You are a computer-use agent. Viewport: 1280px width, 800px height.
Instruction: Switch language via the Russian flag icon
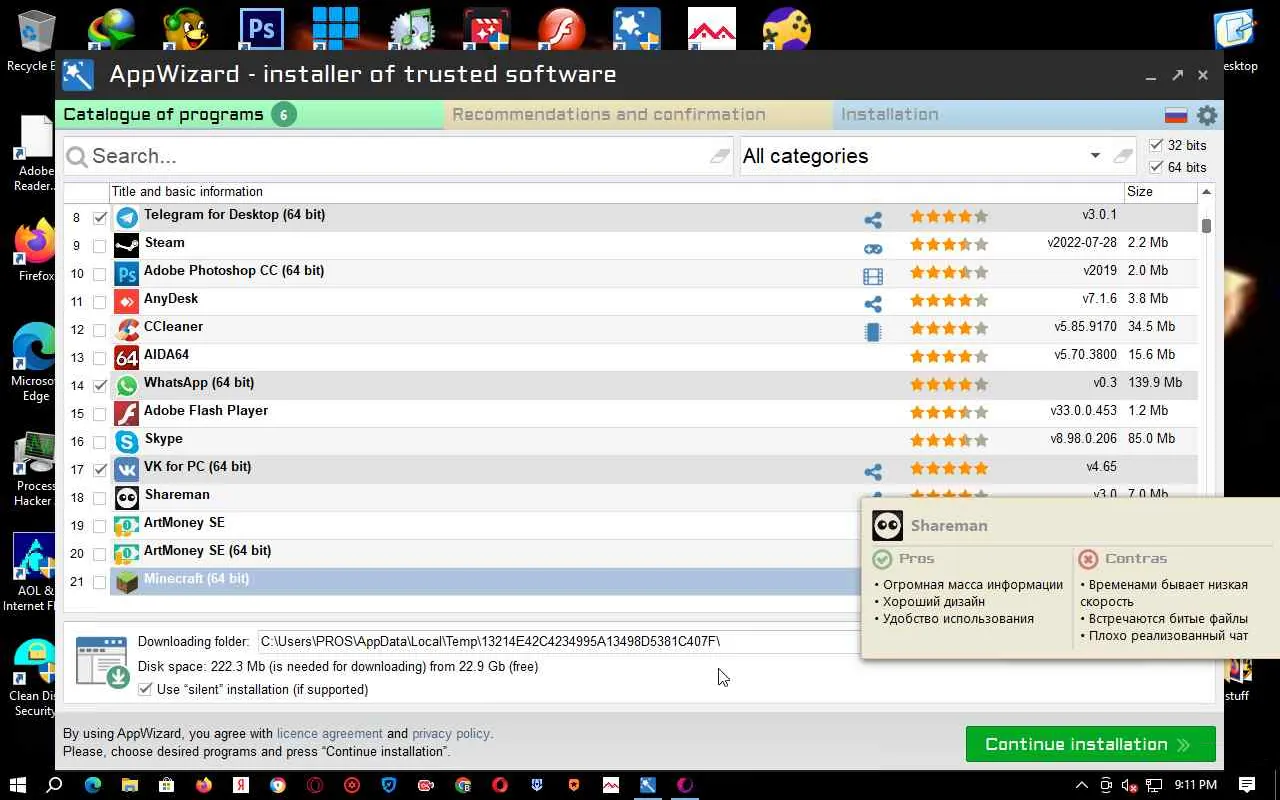pos(1176,115)
